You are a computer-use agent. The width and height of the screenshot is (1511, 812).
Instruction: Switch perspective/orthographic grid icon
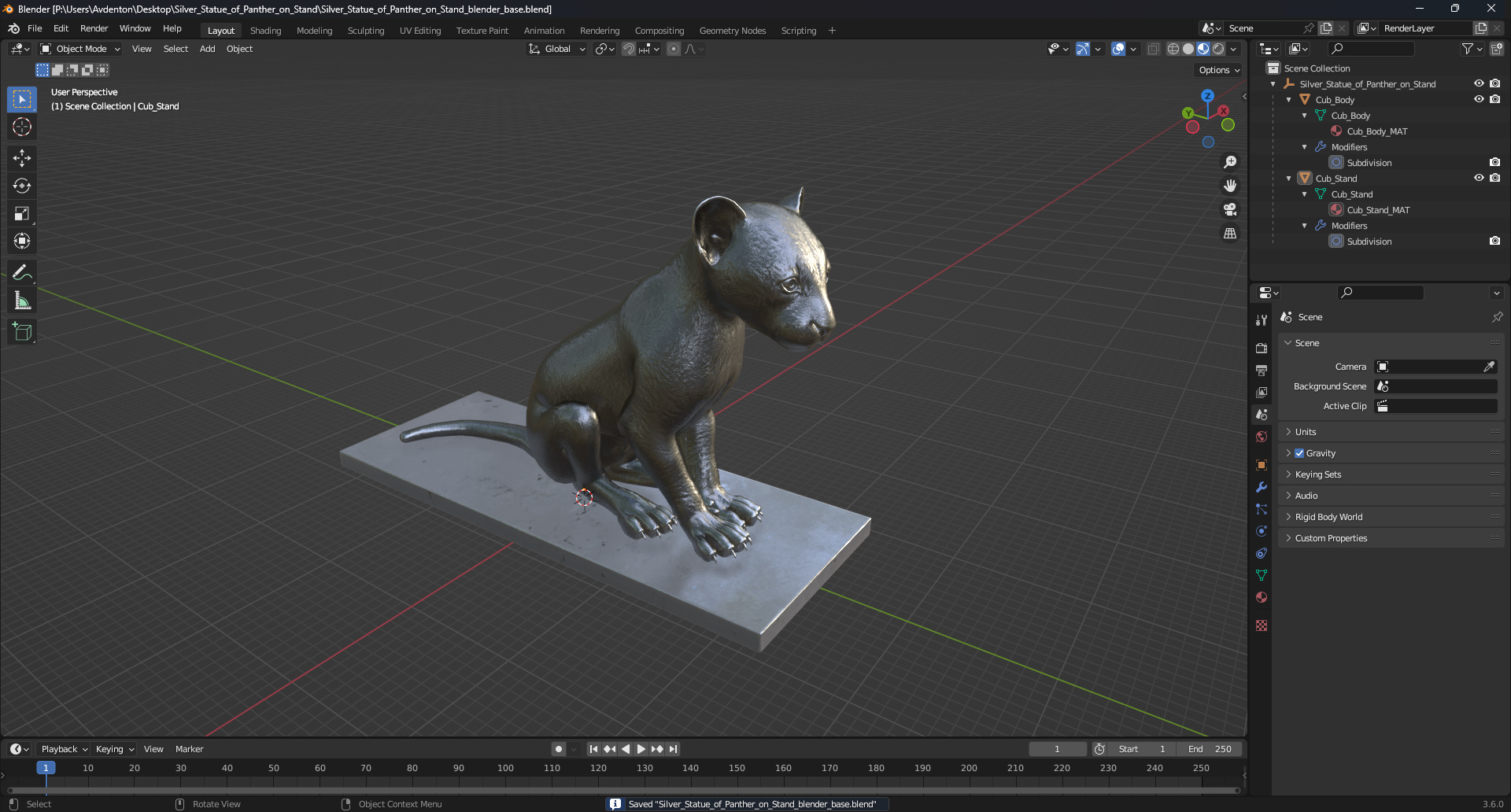click(x=1230, y=233)
